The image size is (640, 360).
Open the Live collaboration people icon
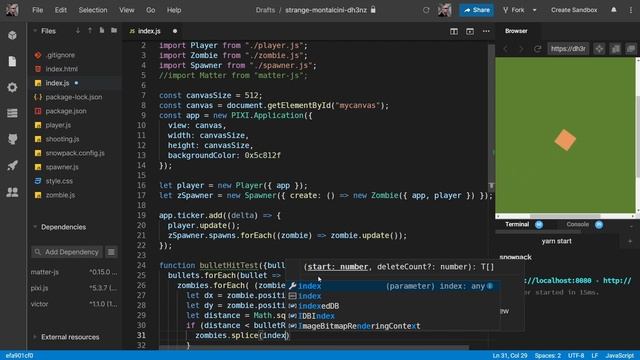pyautogui.click(x=12, y=192)
